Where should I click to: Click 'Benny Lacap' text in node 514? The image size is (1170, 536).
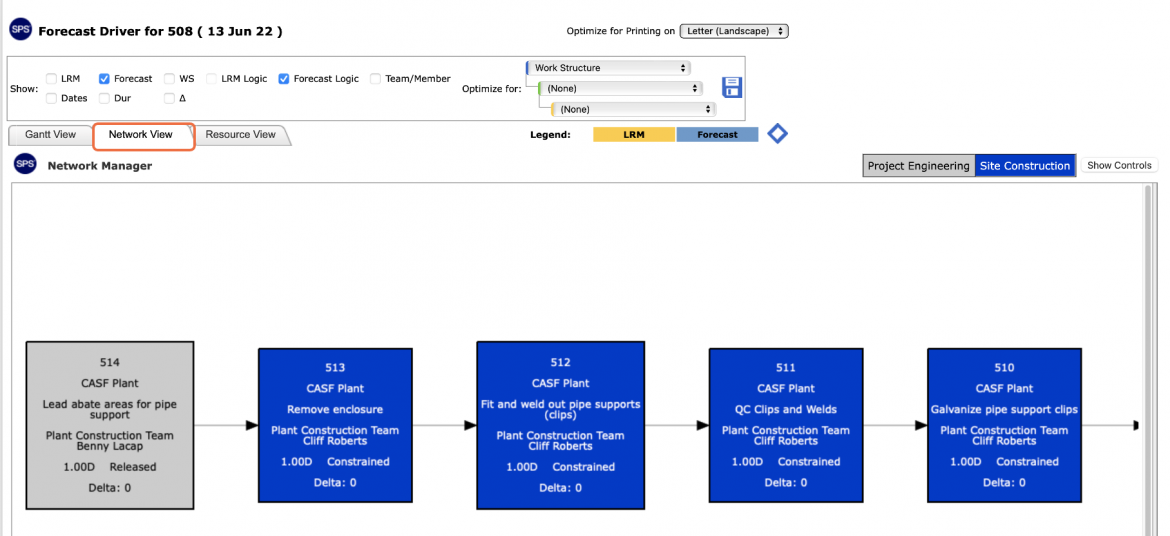click(110, 446)
